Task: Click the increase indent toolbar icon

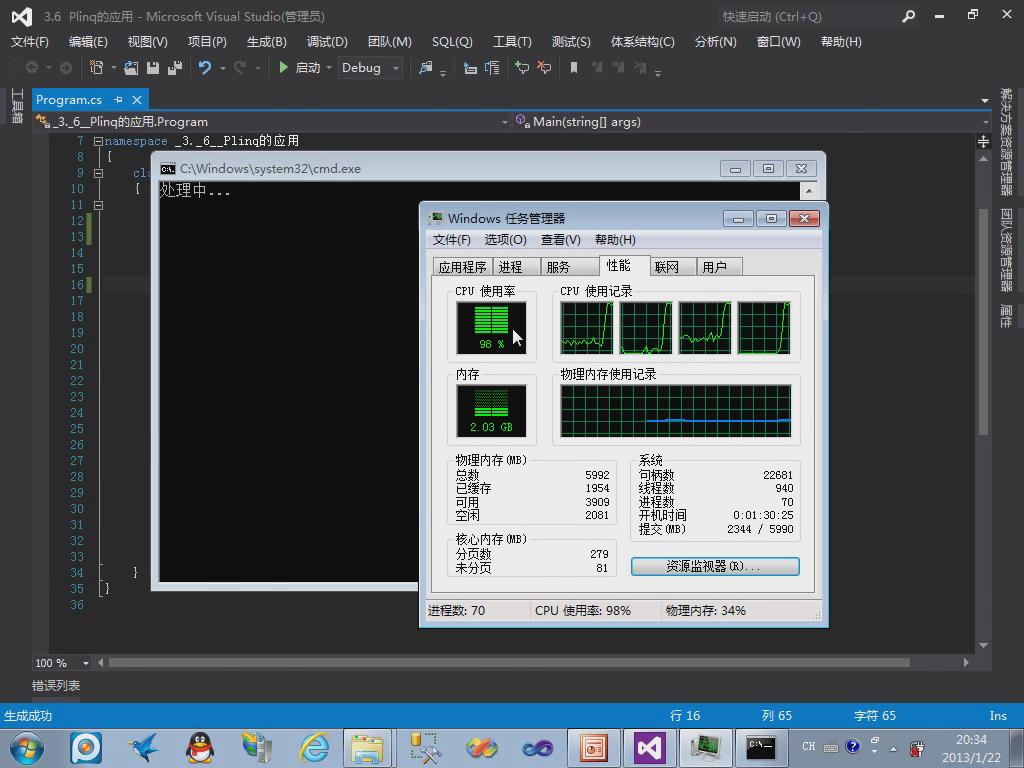Action: (x=492, y=67)
